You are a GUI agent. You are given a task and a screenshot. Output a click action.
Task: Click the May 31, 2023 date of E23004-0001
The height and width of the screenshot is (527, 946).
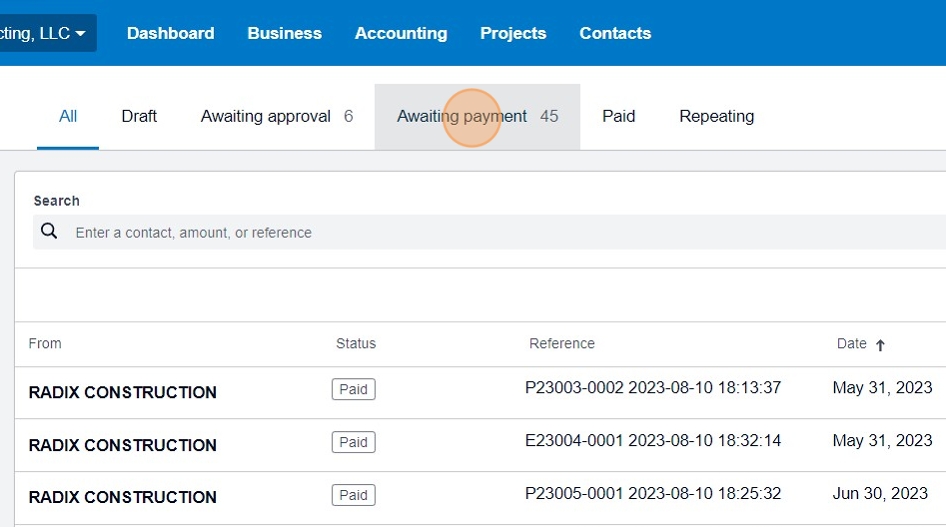pos(882,441)
